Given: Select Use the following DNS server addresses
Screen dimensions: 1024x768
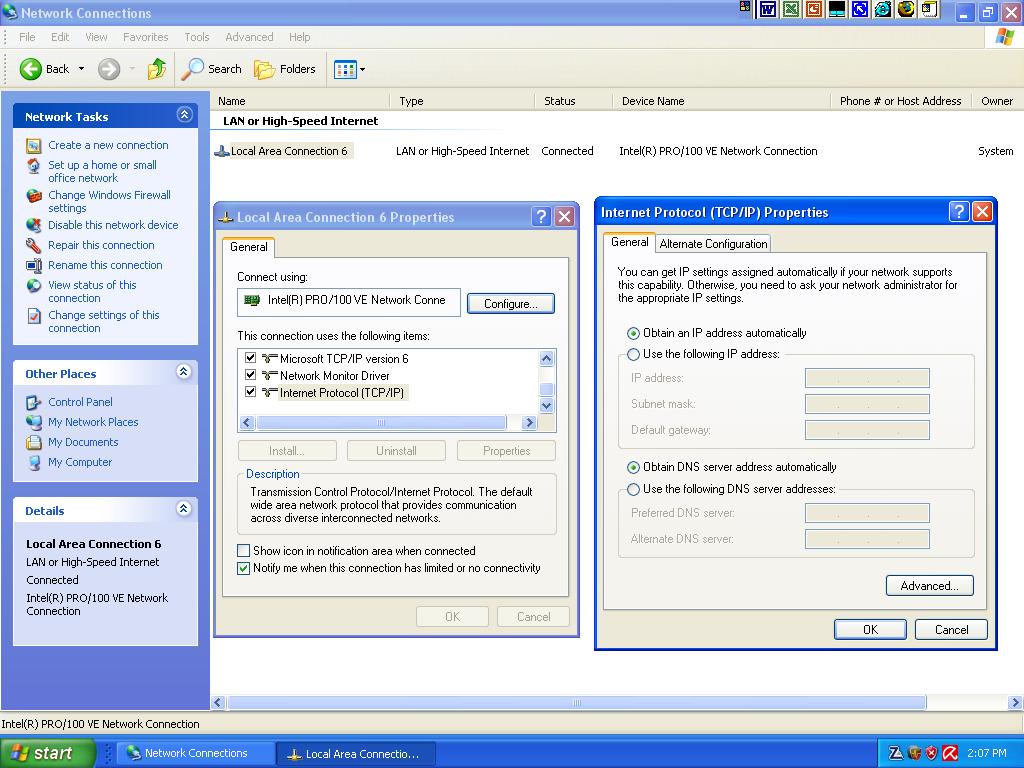Looking at the screenshot, I should tap(633, 489).
